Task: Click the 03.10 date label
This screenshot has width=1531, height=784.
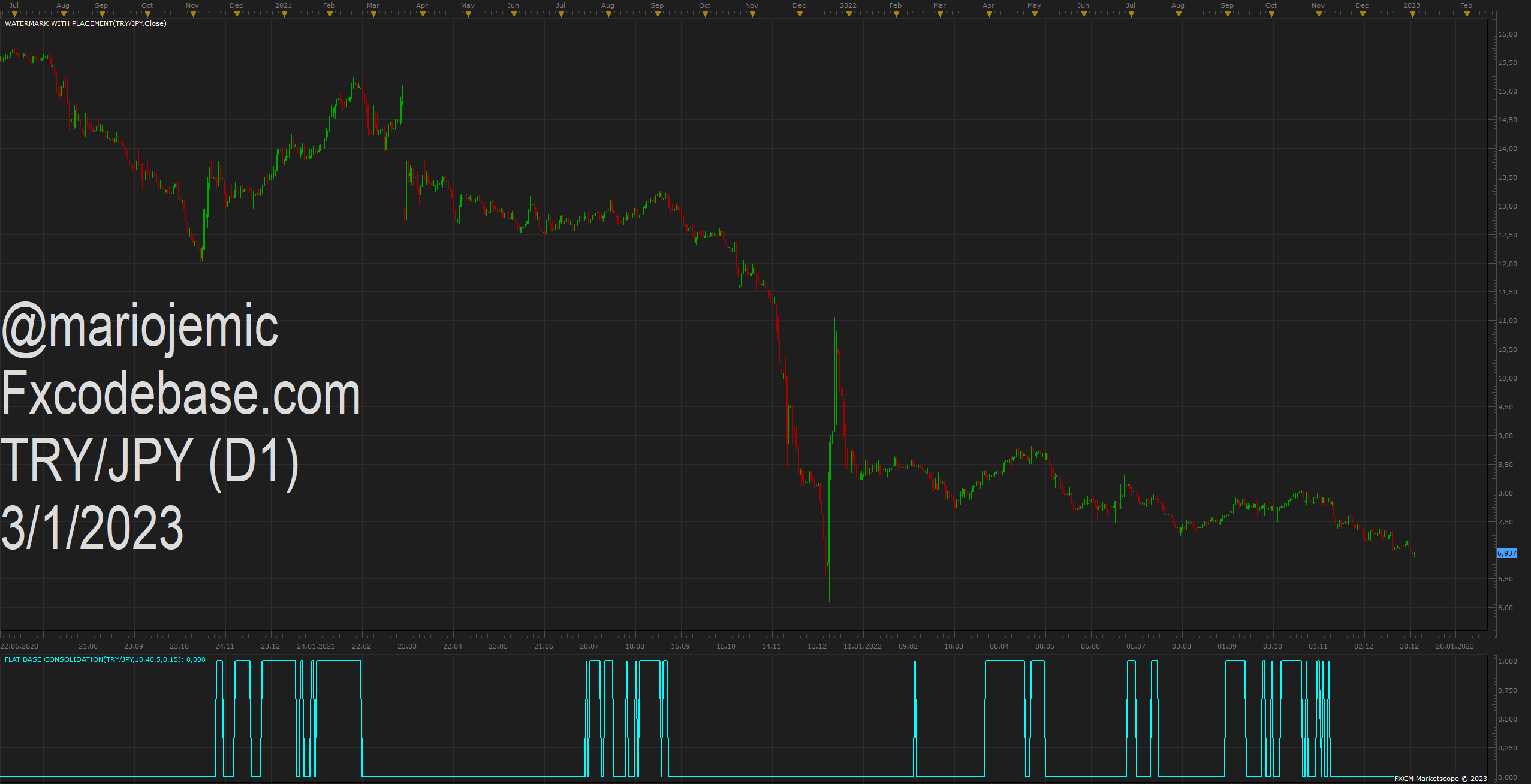Action: (1273, 646)
